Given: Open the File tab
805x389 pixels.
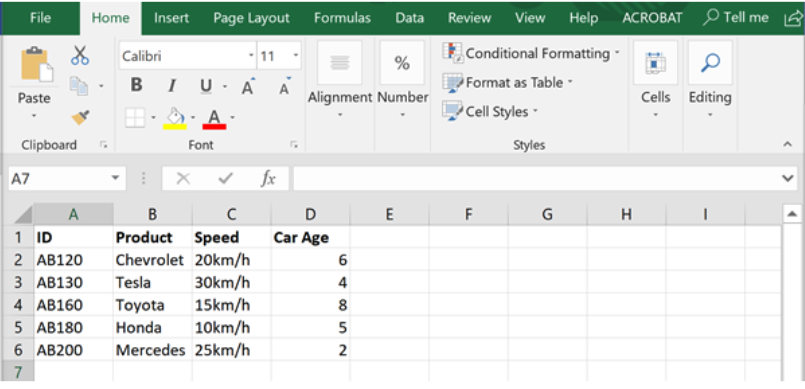Looking at the screenshot, I should pos(41,18).
